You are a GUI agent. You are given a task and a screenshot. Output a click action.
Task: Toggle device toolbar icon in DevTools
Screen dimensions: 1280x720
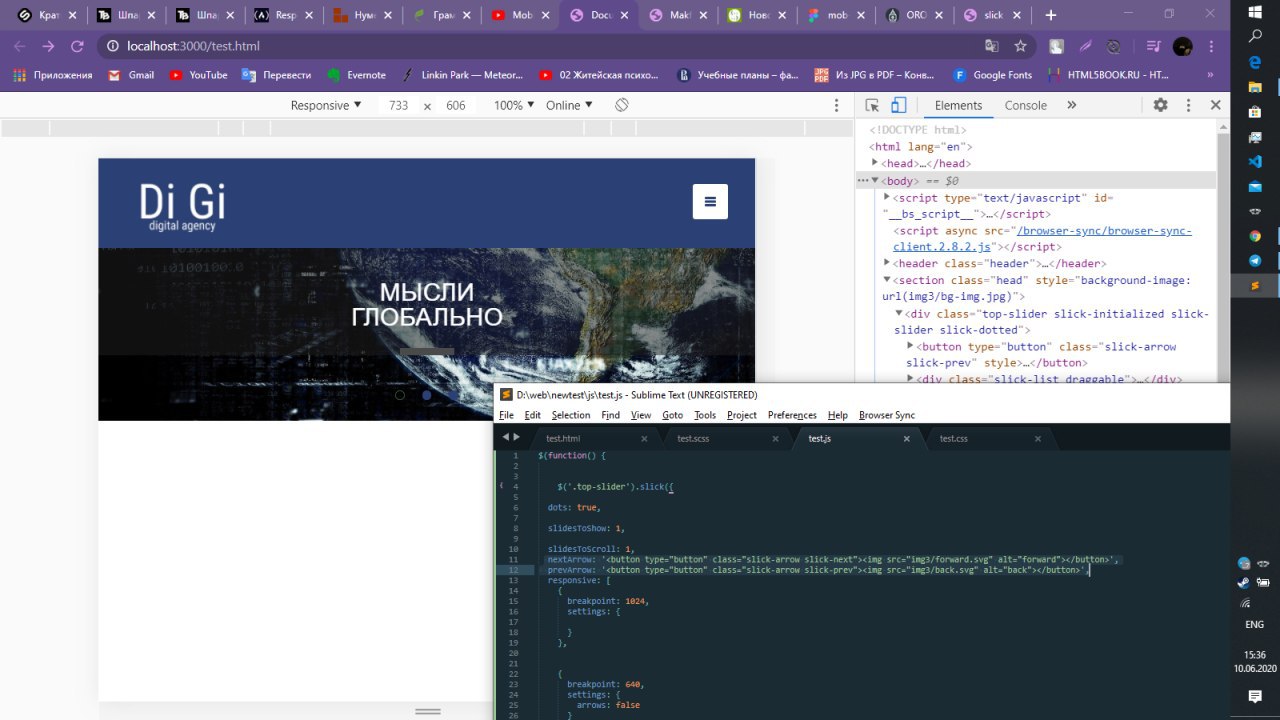[x=898, y=105]
